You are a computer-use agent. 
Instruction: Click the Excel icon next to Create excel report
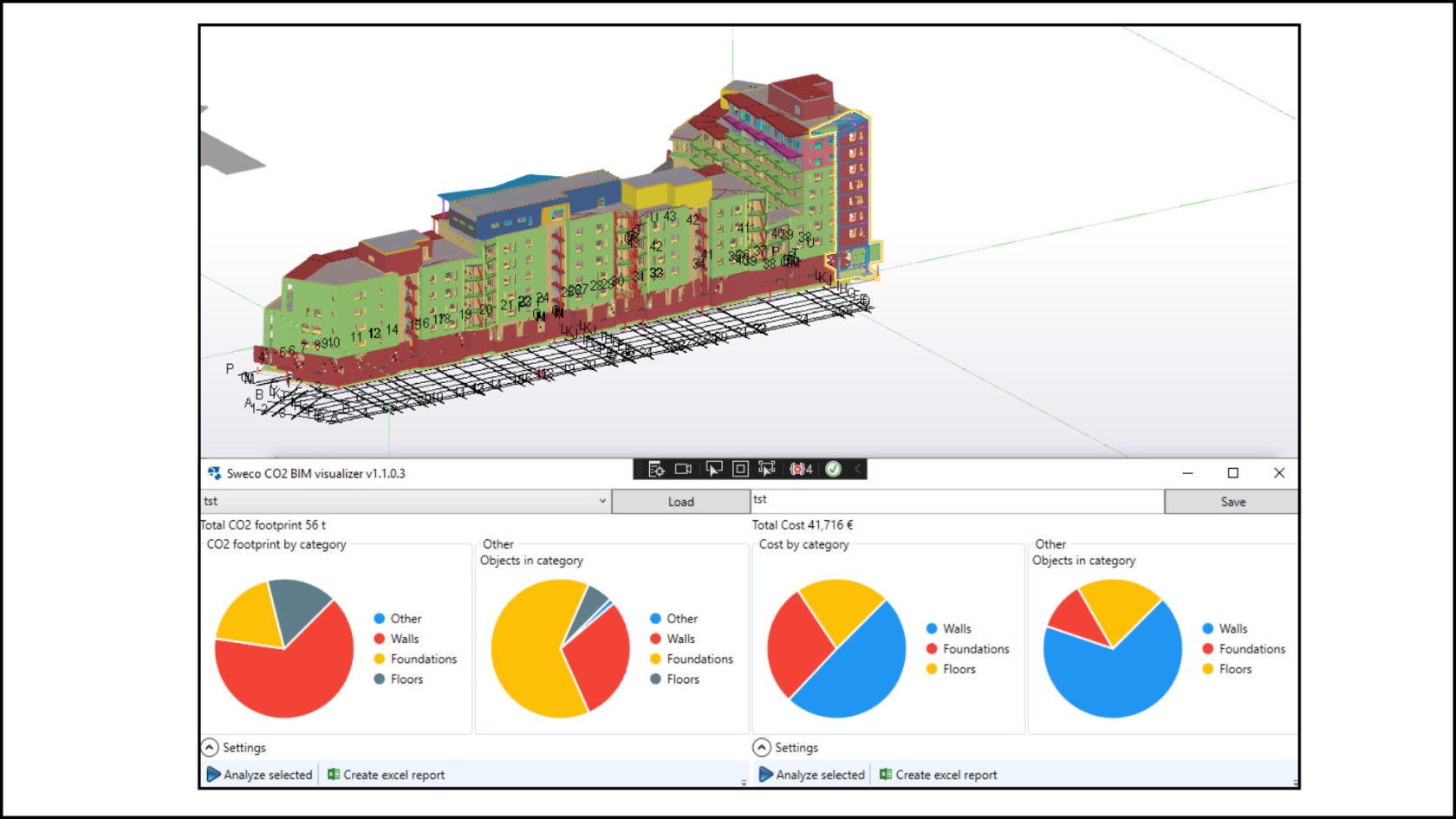coord(334,774)
